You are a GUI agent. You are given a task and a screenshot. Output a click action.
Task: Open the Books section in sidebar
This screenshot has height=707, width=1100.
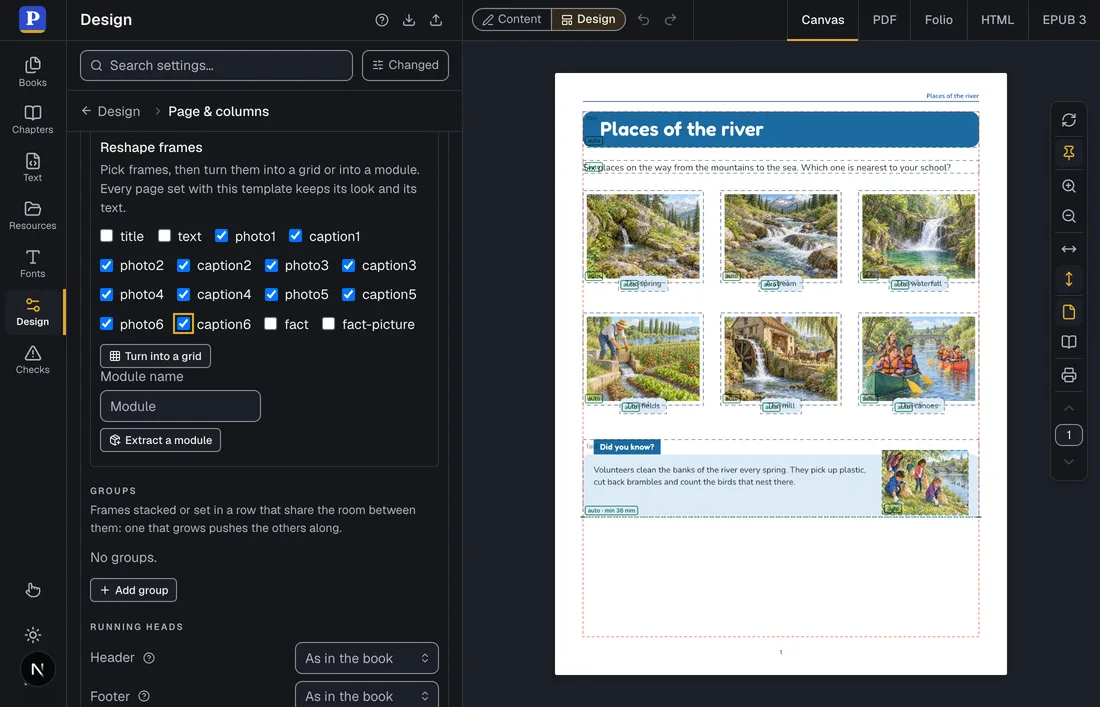32,72
